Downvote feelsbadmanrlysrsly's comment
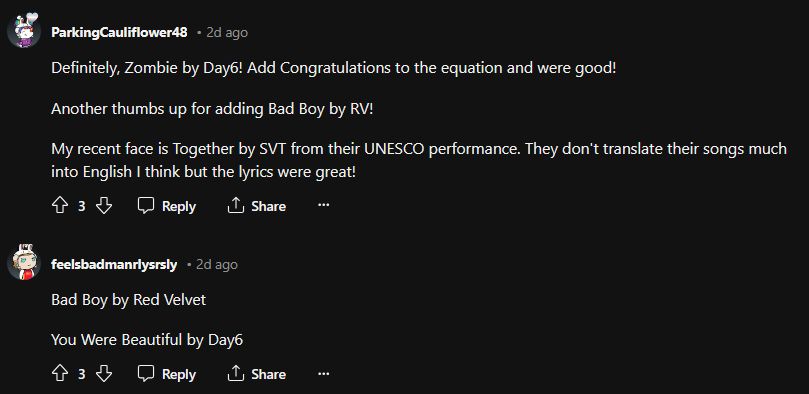809x394 pixels. point(104,374)
